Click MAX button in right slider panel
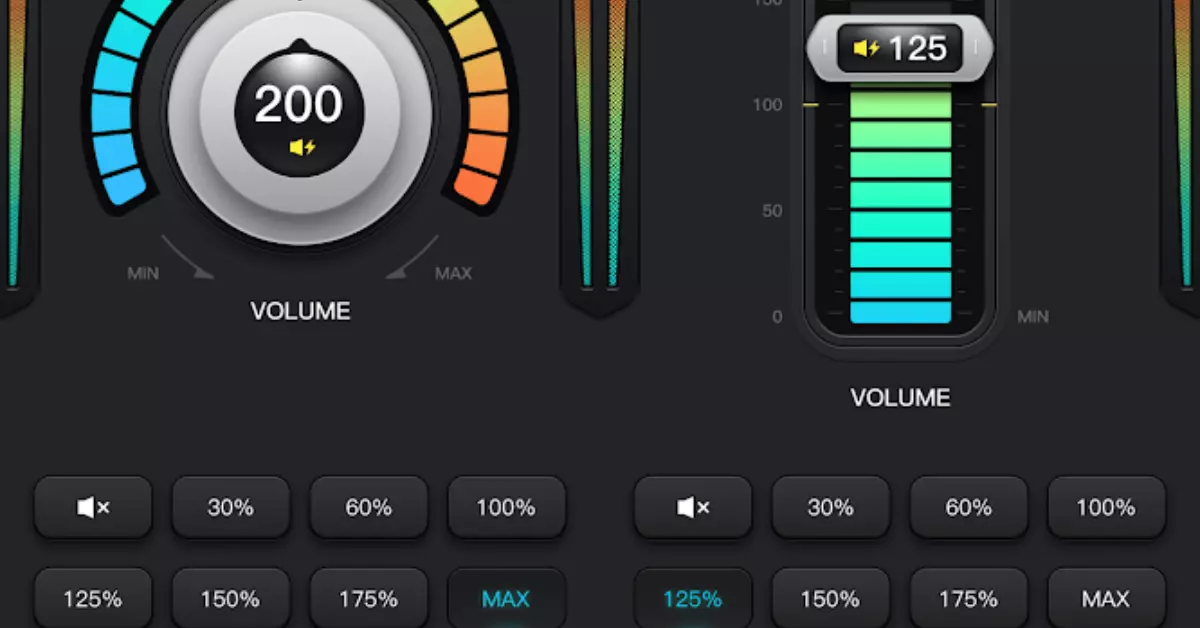This screenshot has width=1200, height=628. point(1106,598)
